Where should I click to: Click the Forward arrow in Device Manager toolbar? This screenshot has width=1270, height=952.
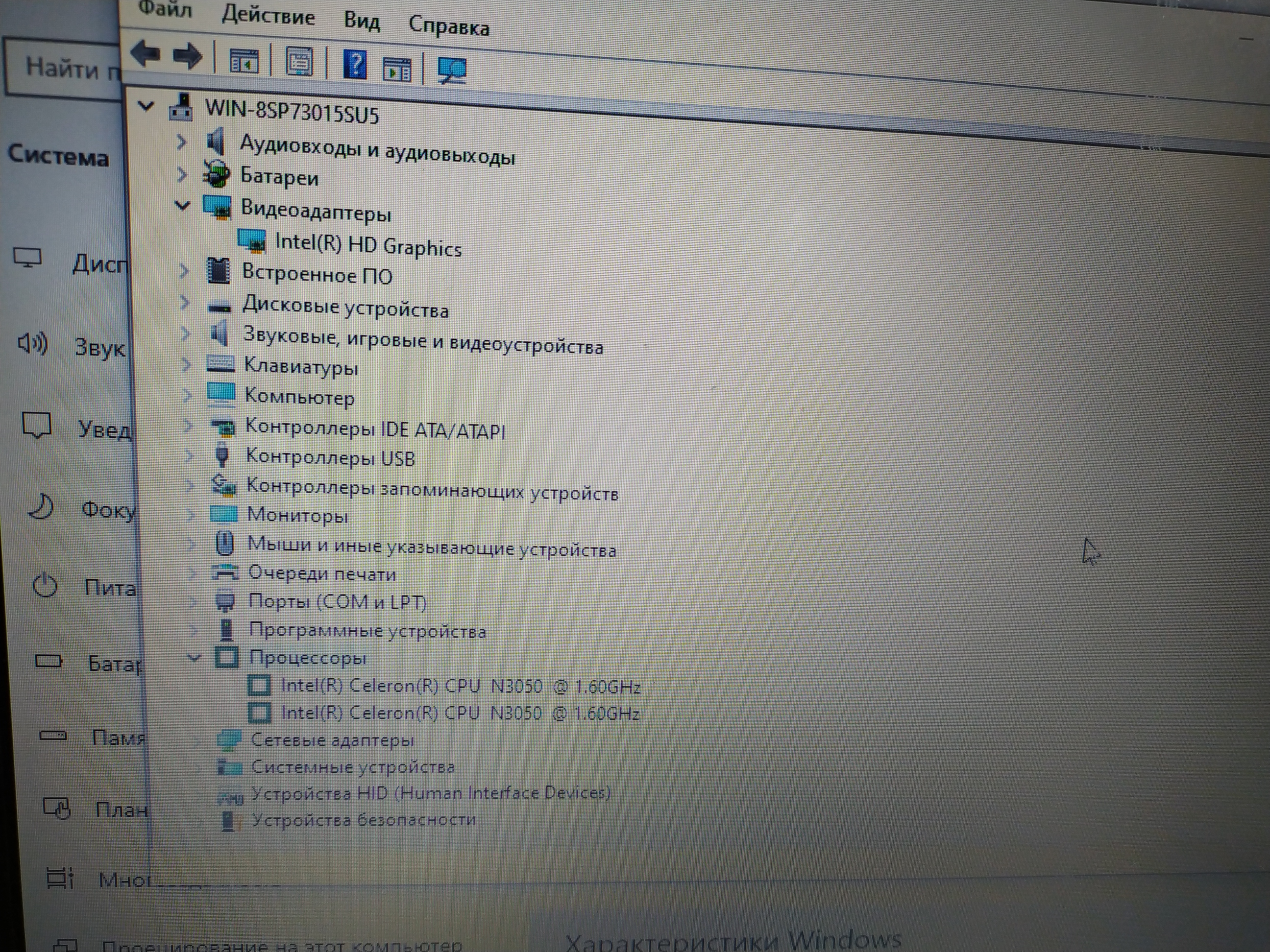click(x=188, y=56)
